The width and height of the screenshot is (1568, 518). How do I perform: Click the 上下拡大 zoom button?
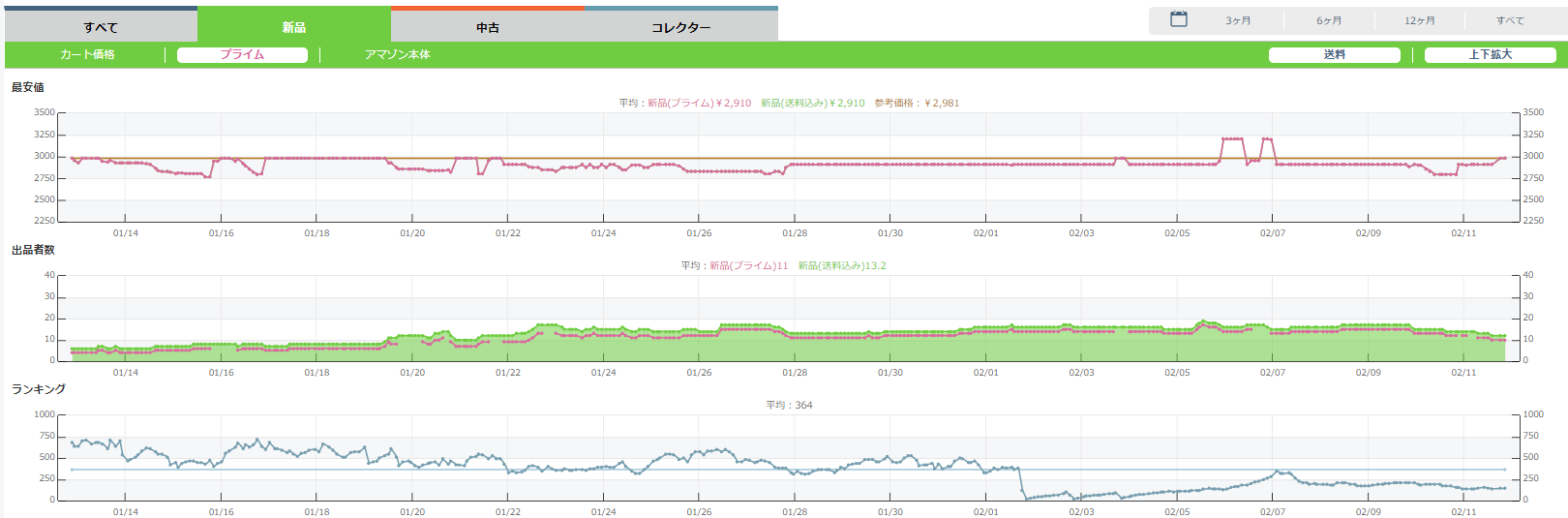click(x=1490, y=55)
